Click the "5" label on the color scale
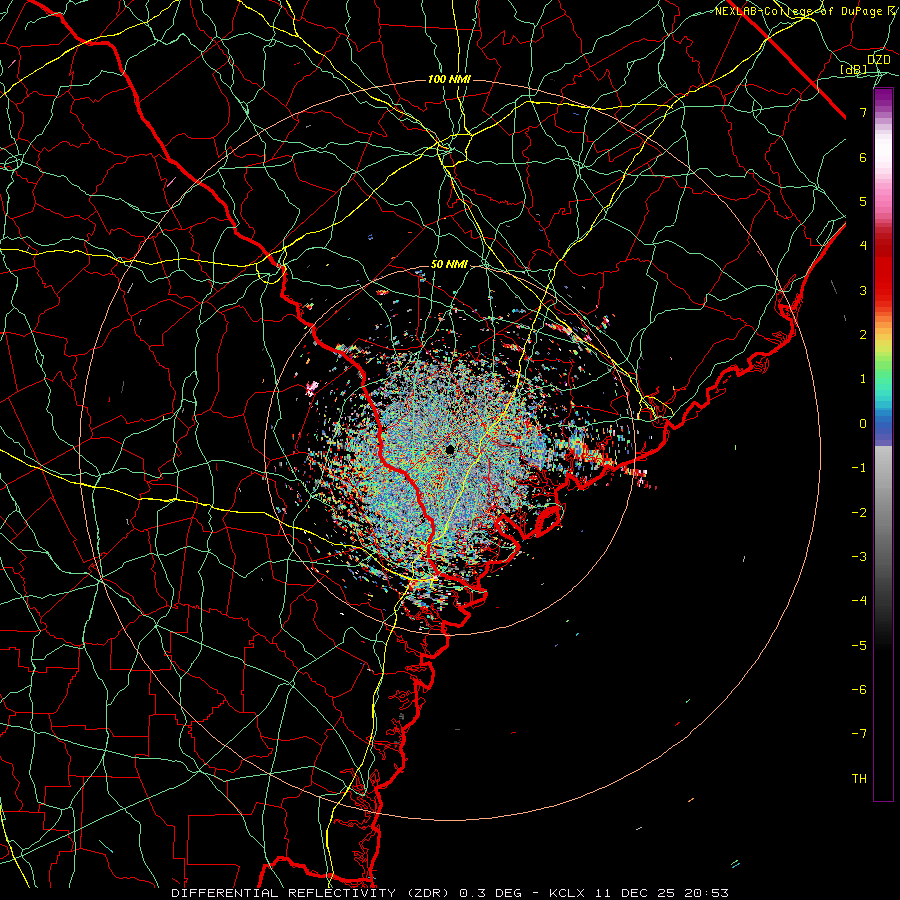The height and width of the screenshot is (900, 900). [x=863, y=201]
